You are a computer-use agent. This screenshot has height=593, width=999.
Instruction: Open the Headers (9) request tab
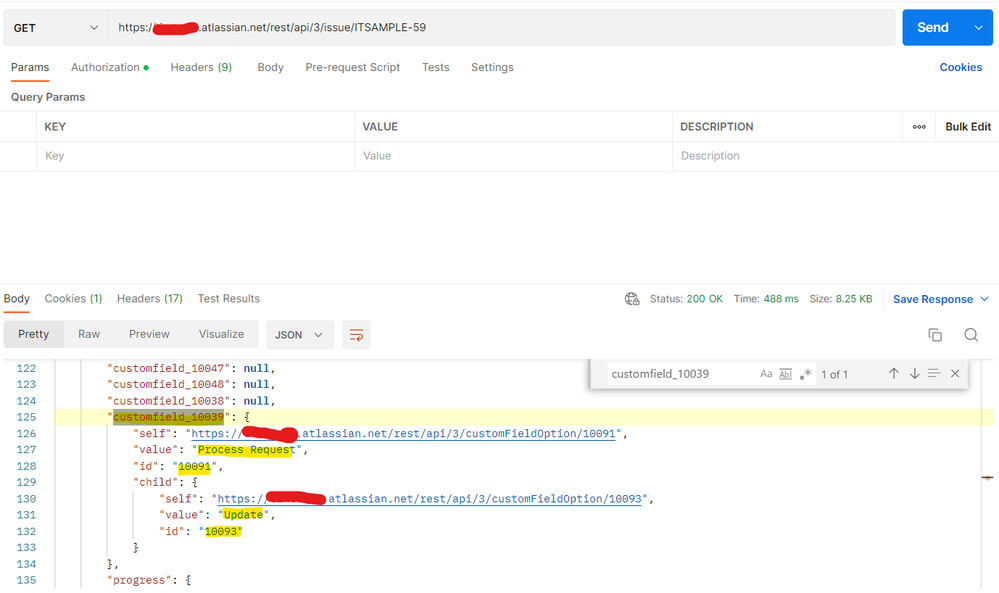point(201,68)
